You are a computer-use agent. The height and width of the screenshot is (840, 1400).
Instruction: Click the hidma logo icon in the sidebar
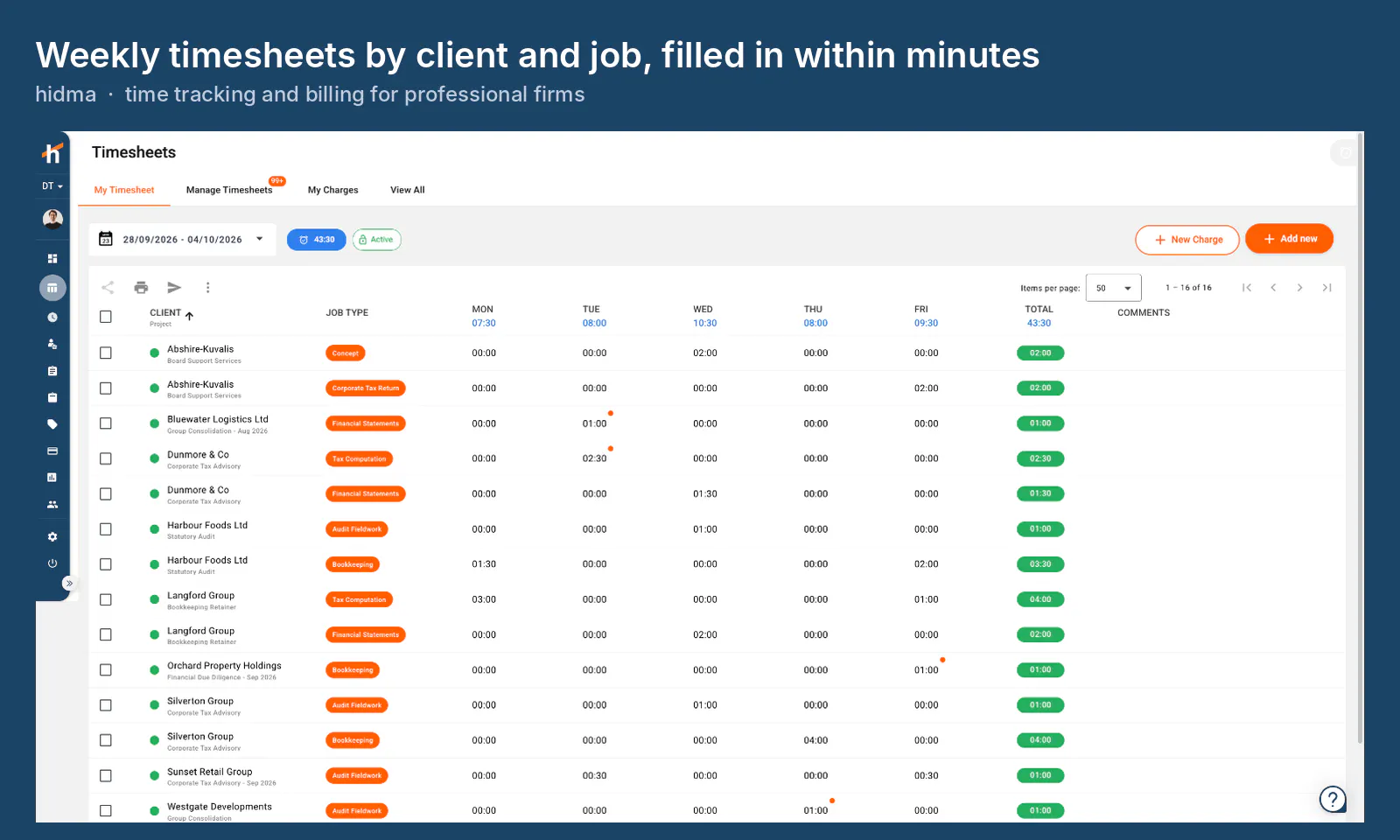click(52, 152)
